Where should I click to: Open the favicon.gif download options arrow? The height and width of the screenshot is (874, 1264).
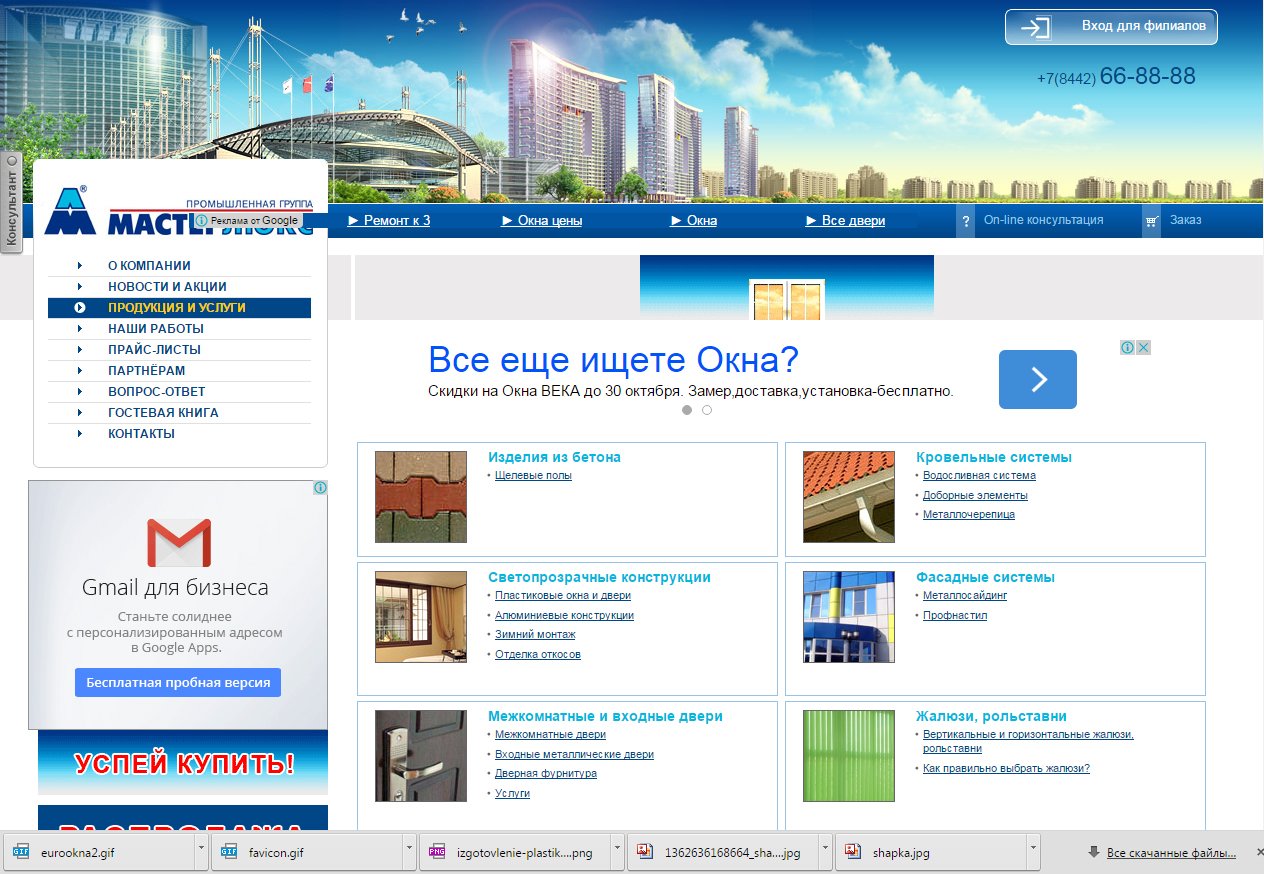409,853
